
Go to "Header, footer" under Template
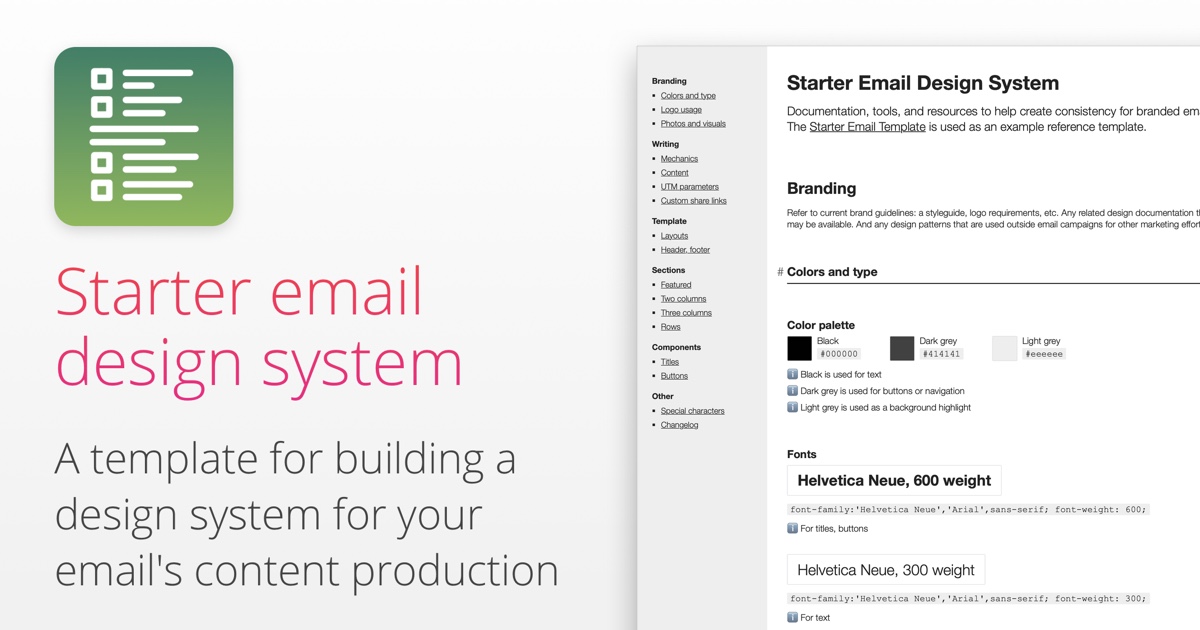coord(684,249)
